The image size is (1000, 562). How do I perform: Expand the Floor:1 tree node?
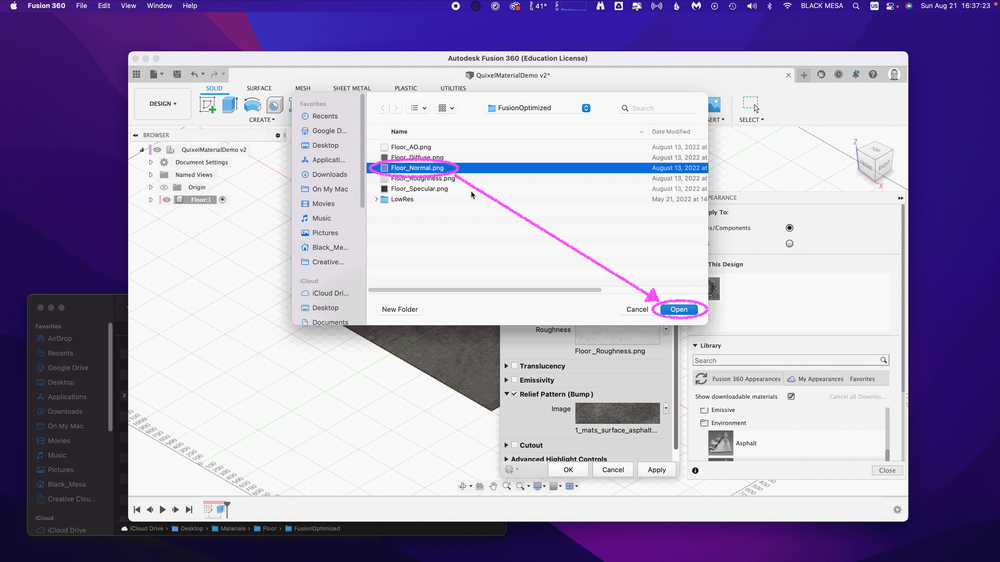(151, 200)
